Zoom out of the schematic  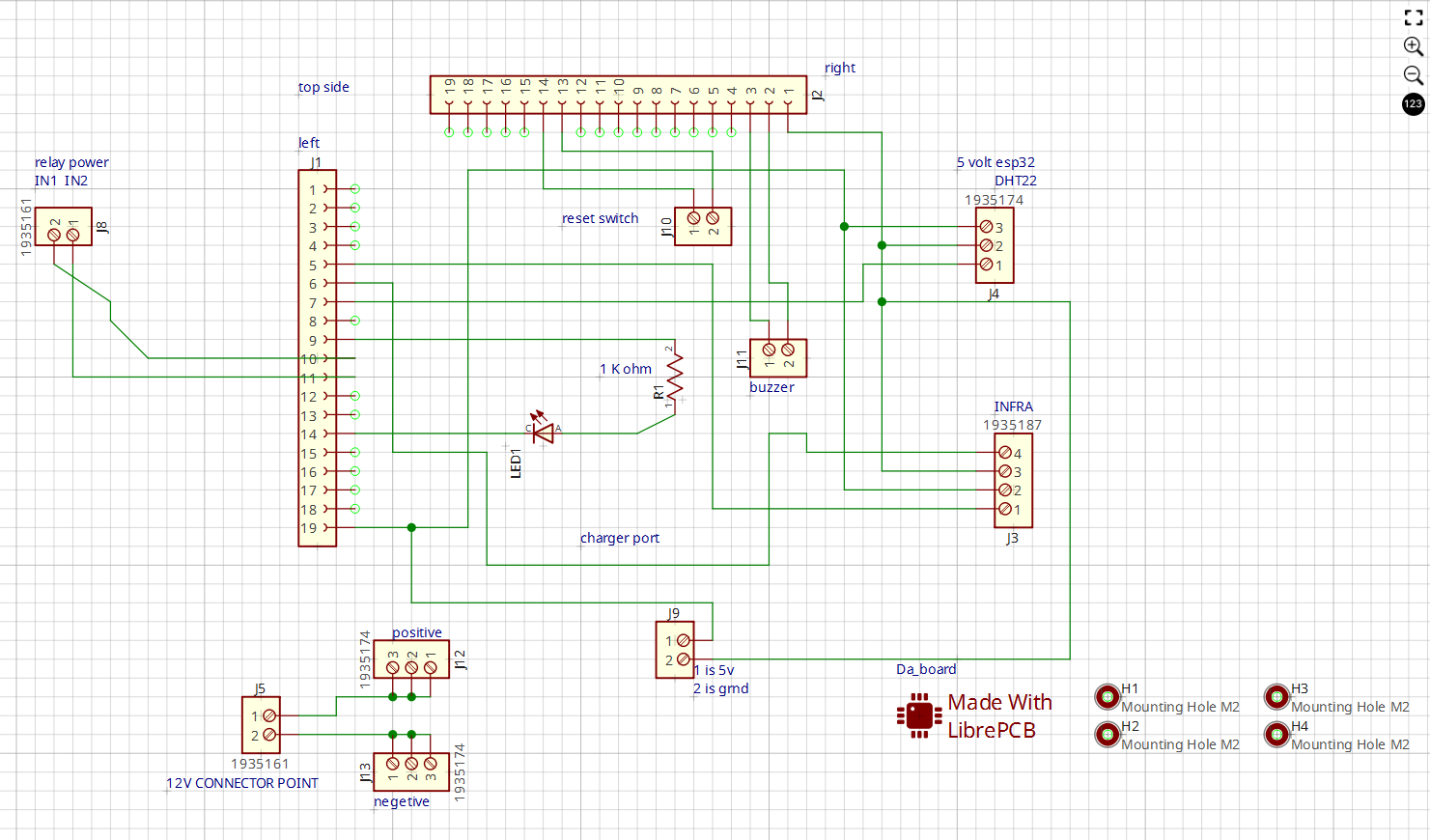1413,75
